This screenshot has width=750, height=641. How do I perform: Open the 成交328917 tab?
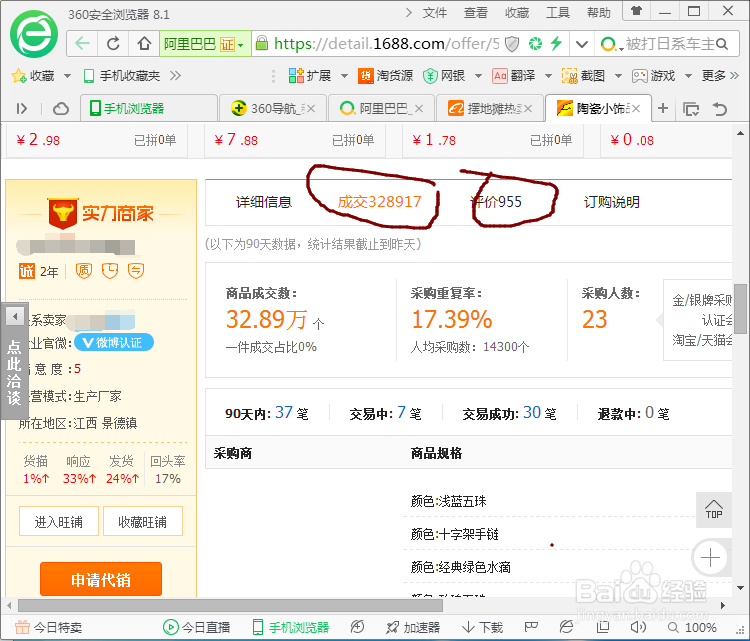pos(379,202)
